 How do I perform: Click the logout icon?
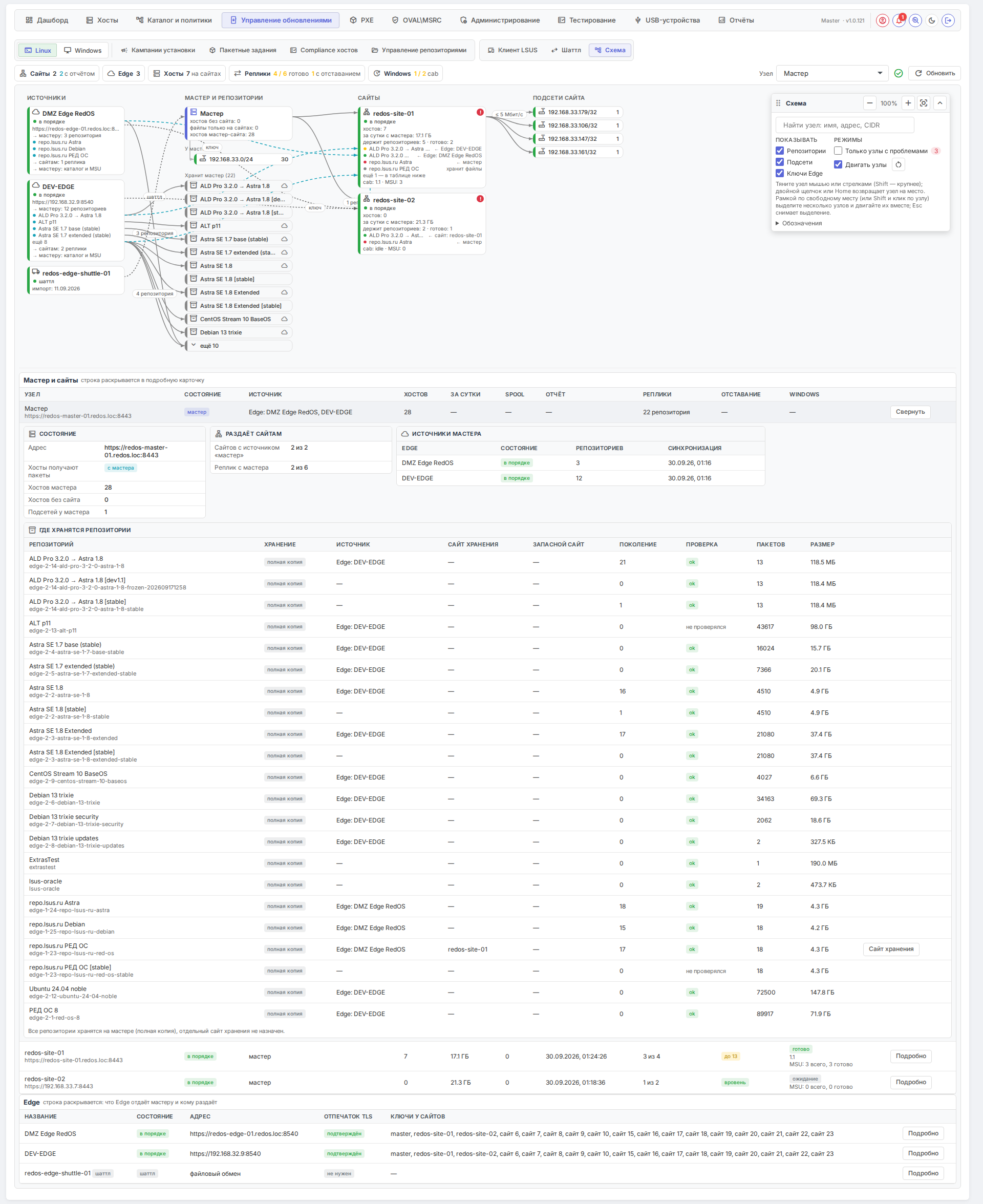[x=948, y=20]
